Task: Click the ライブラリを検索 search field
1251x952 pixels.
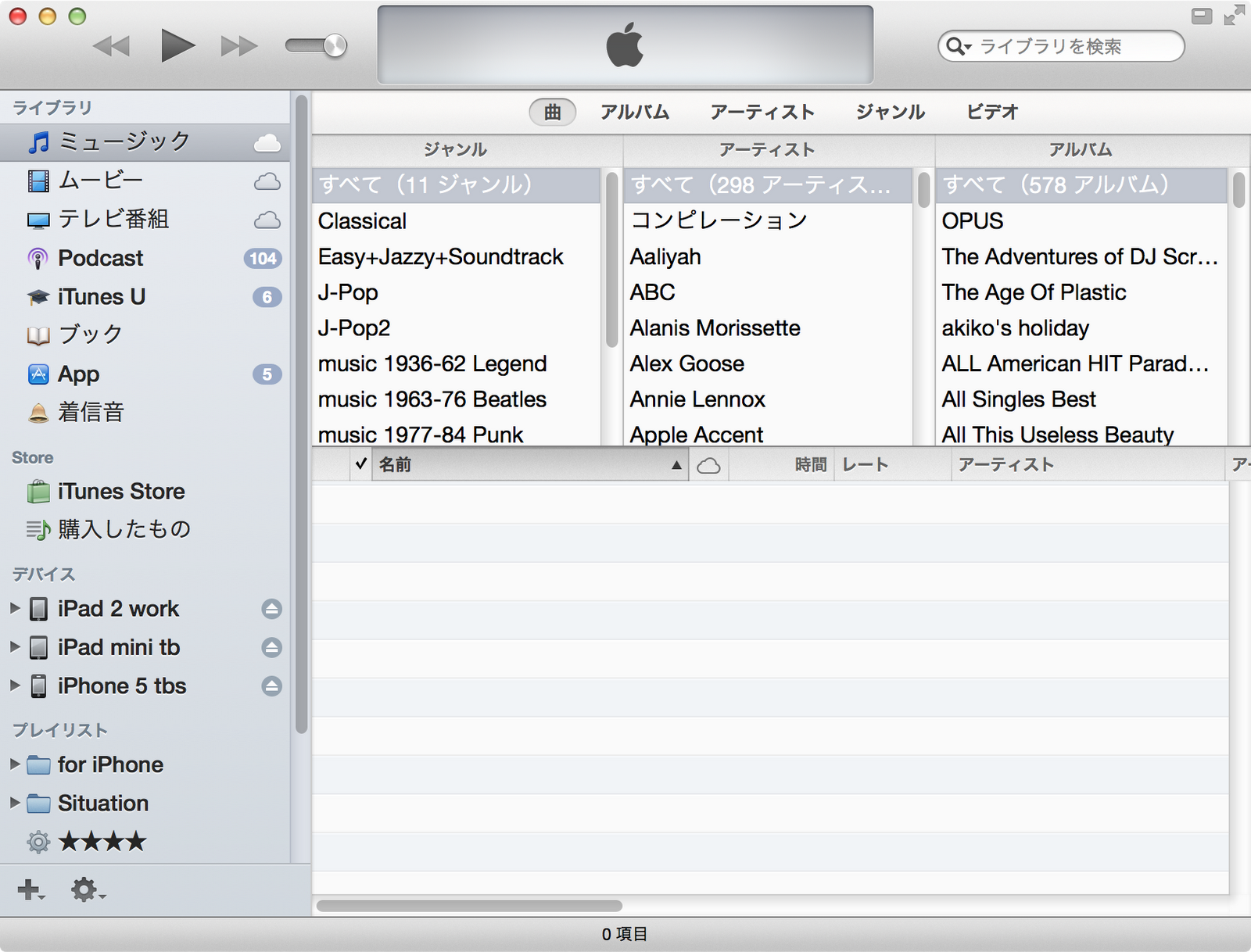Action: 1061,46
